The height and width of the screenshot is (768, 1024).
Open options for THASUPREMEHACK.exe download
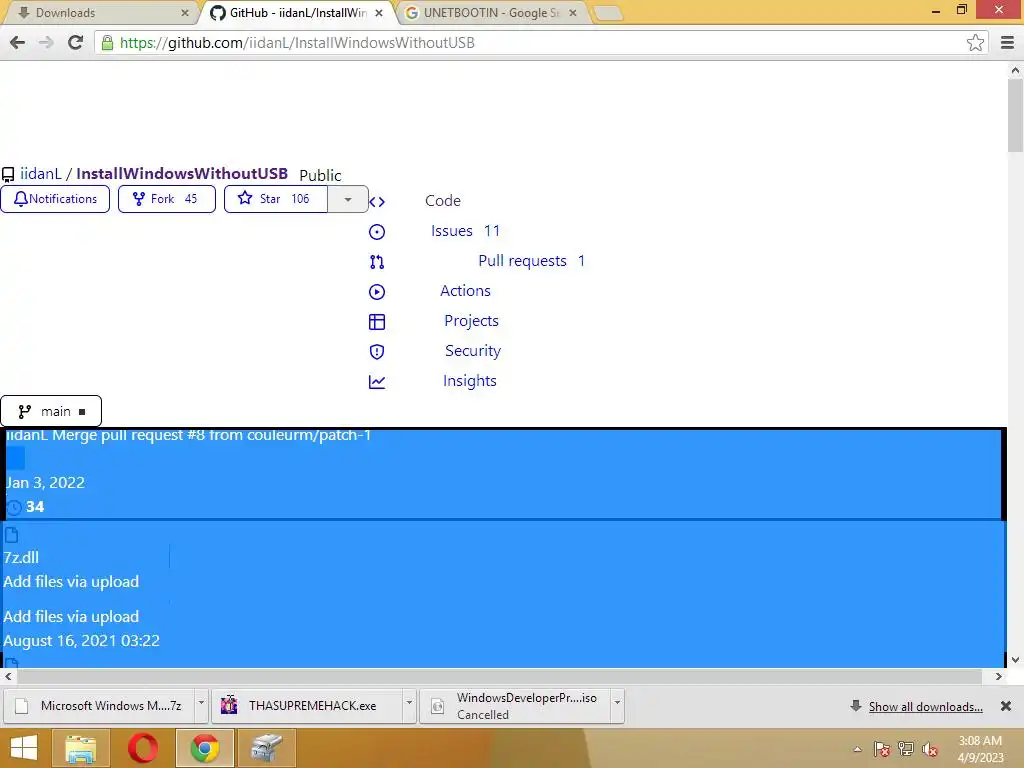tap(409, 706)
